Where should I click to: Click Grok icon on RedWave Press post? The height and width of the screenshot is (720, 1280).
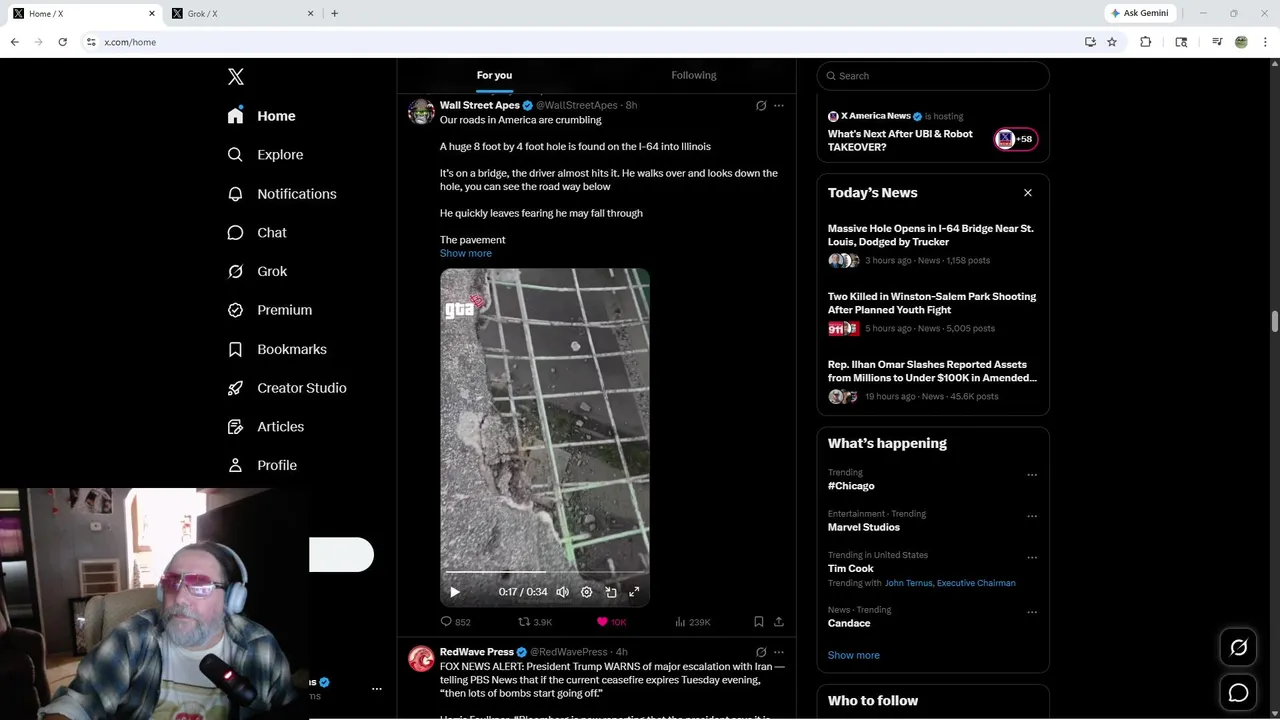(x=761, y=652)
